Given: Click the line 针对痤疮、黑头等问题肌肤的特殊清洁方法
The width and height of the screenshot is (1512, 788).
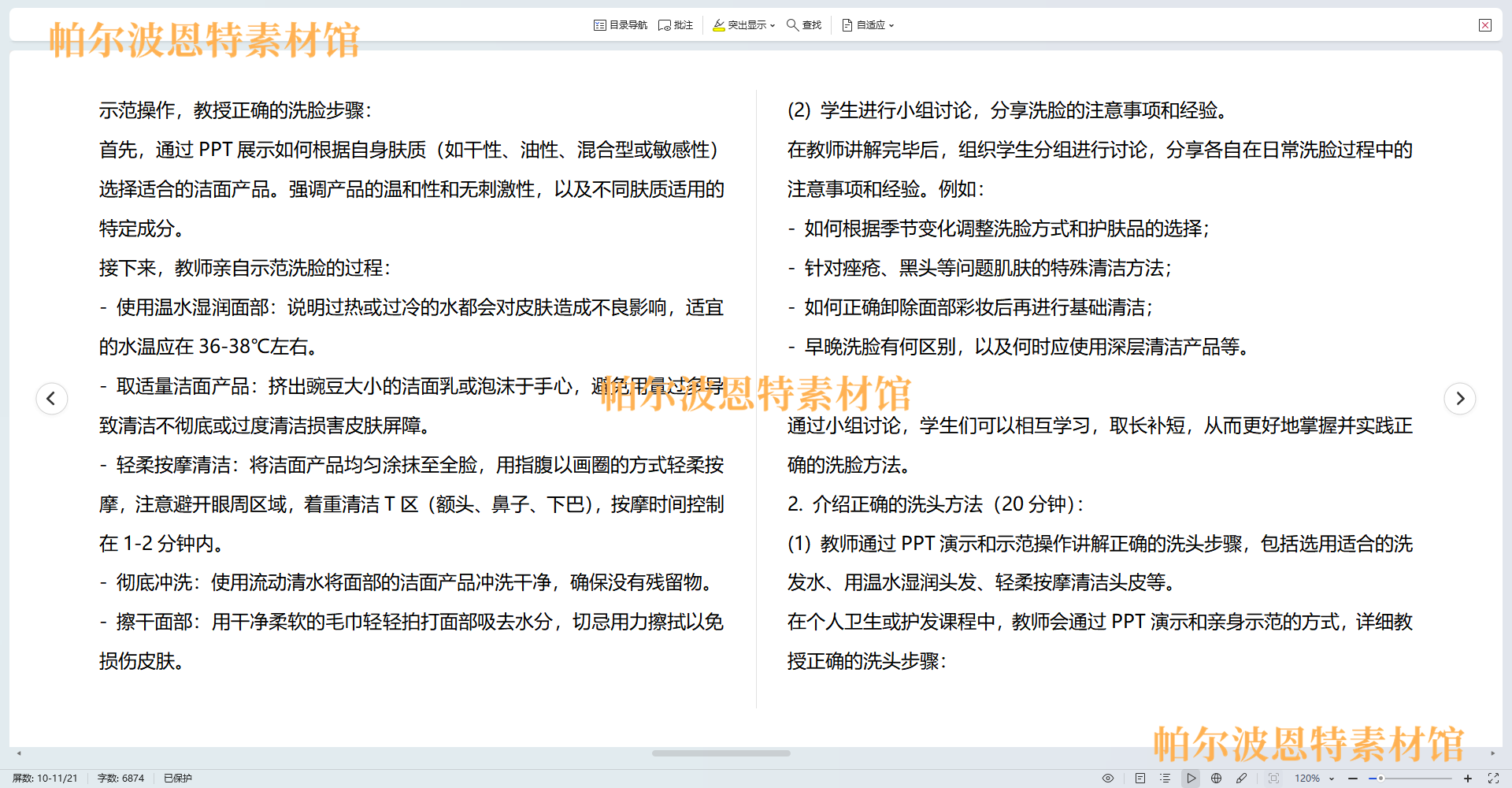Looking at the screenshot, I should [x=980, y=268].
